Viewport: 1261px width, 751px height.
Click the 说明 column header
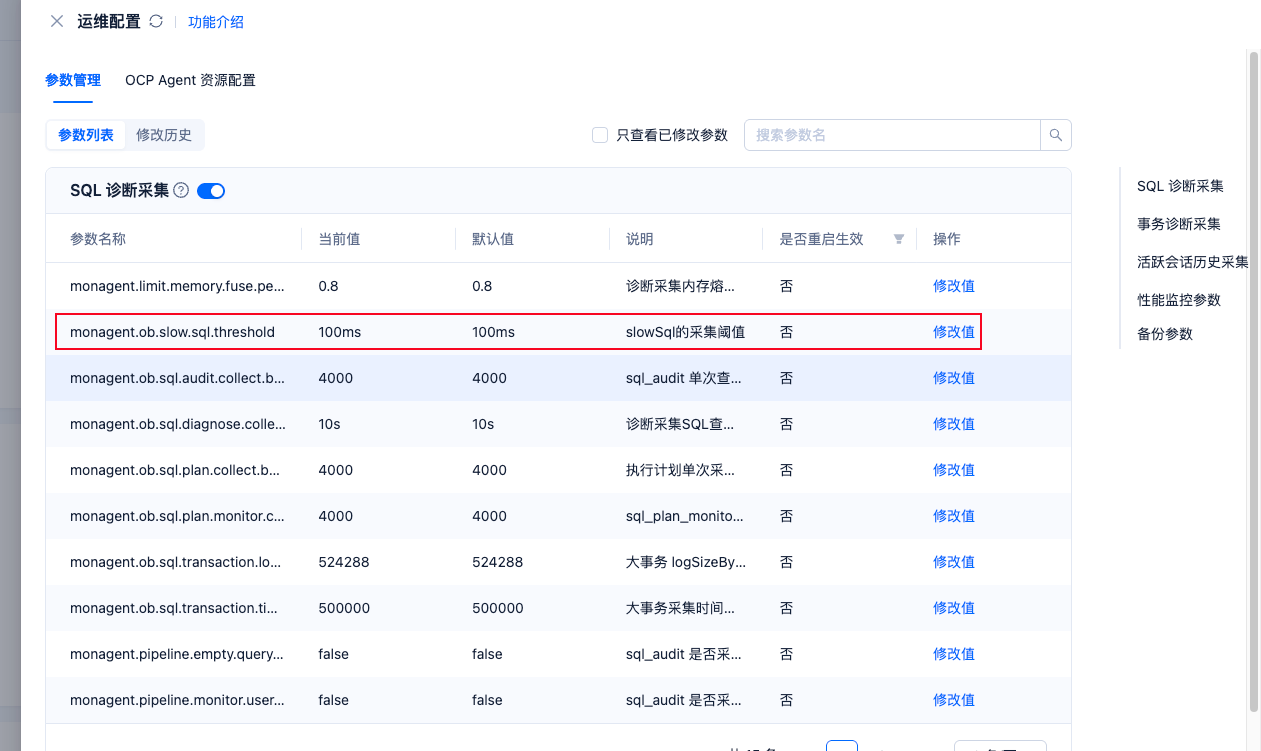[640, 239]
